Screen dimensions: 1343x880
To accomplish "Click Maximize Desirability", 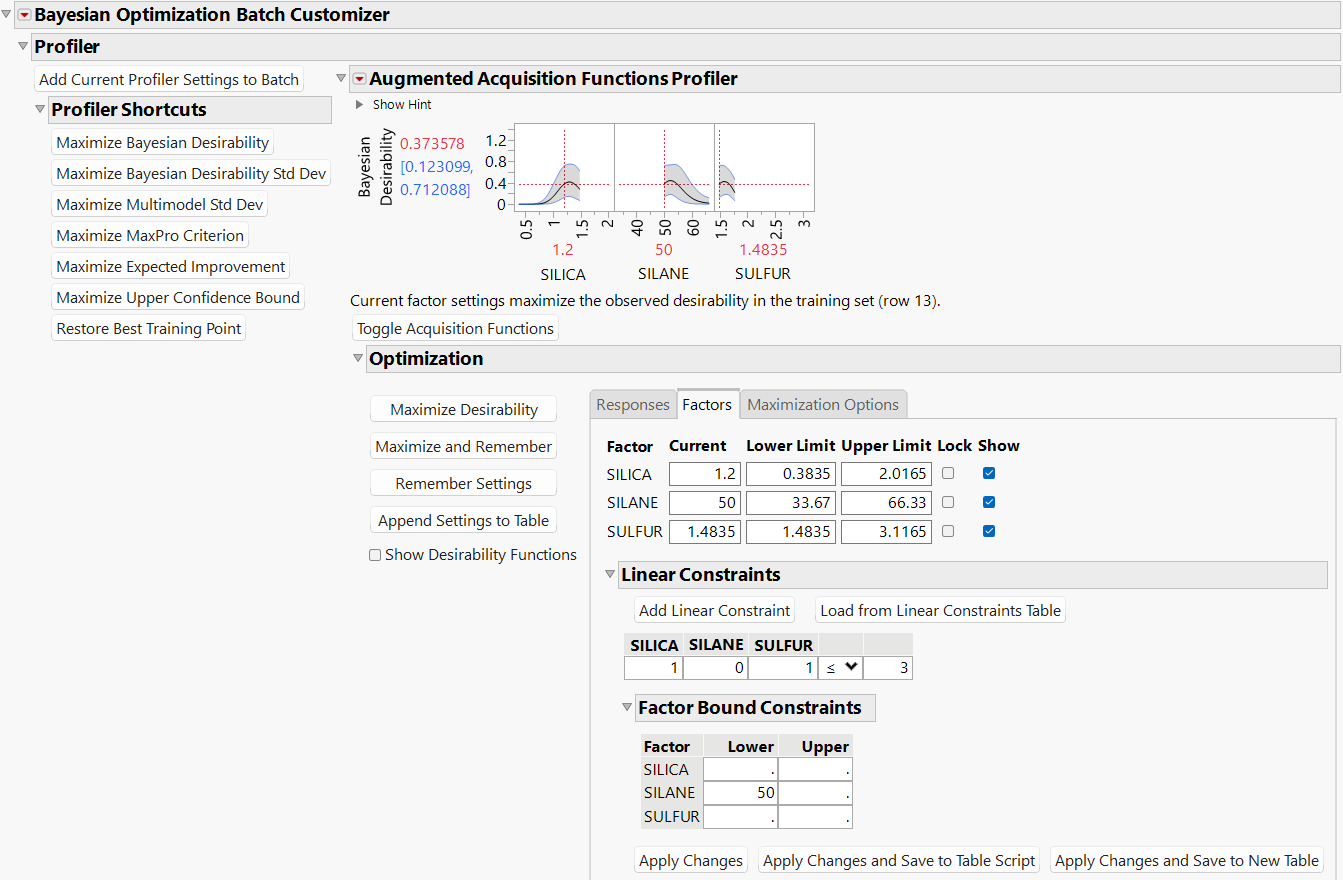I will [463, 409].
